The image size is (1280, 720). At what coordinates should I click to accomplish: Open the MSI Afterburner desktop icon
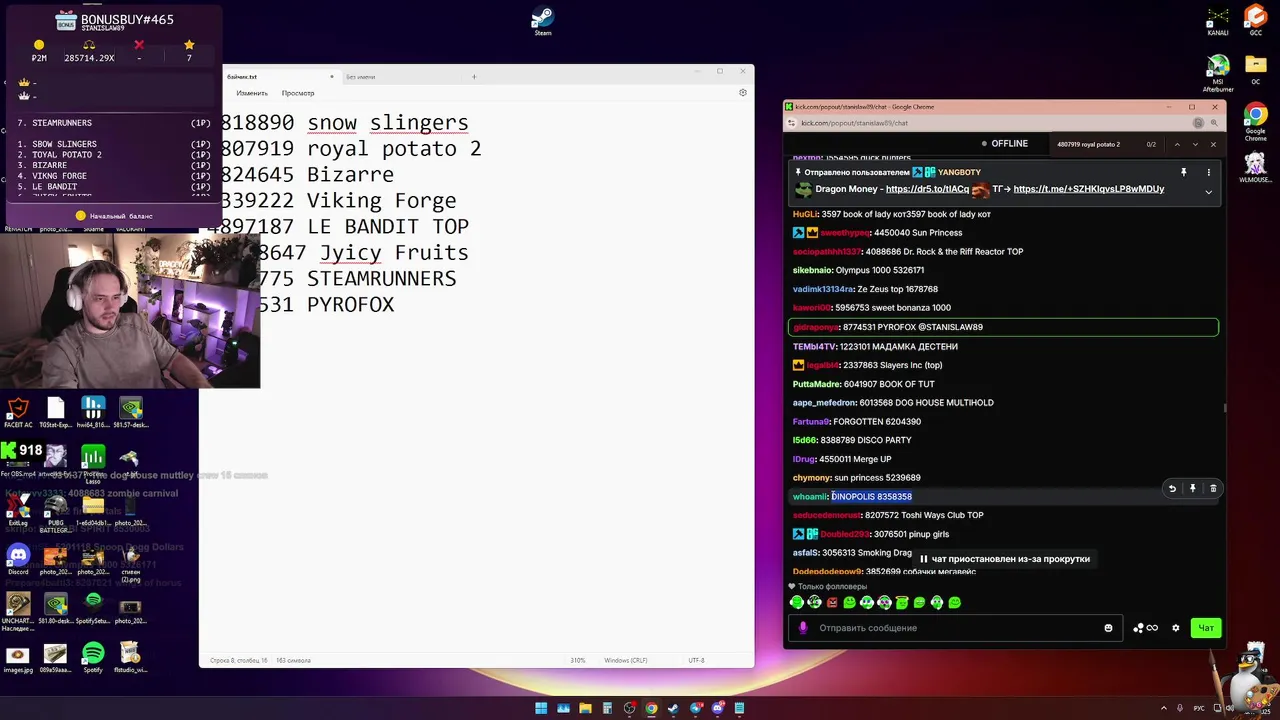tap(1217, 72)
